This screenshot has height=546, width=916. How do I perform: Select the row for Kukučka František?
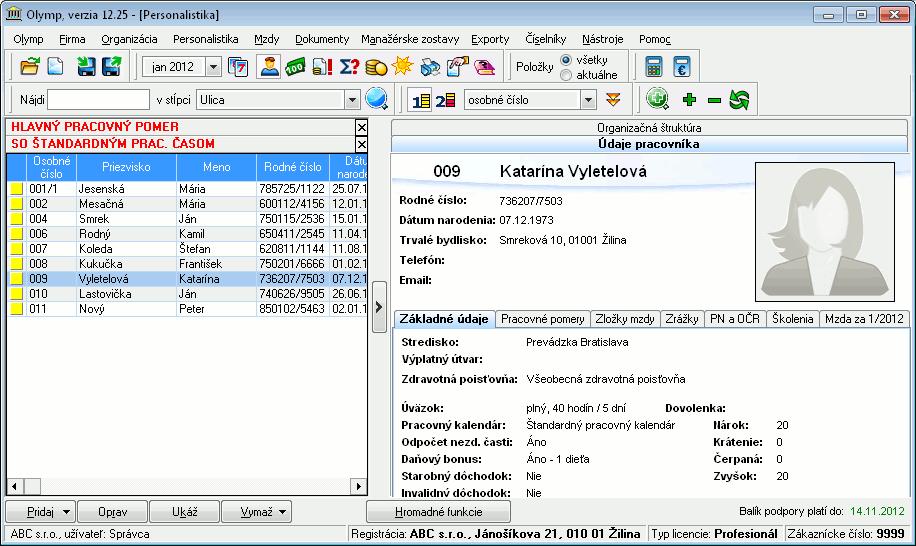[187, 264]
